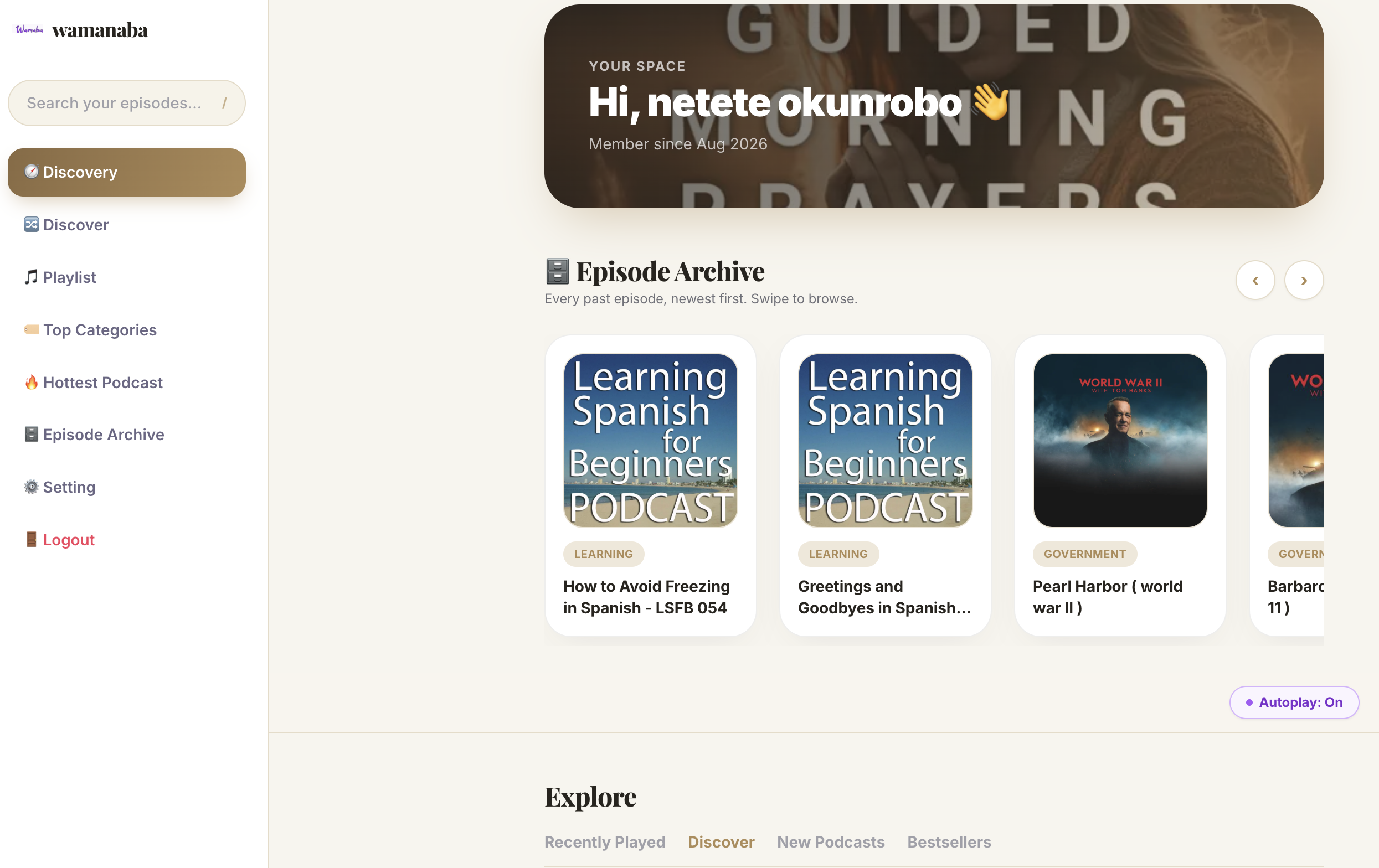Open 'Pearl Harbor ( world war II )' title

pos(1108,597)
